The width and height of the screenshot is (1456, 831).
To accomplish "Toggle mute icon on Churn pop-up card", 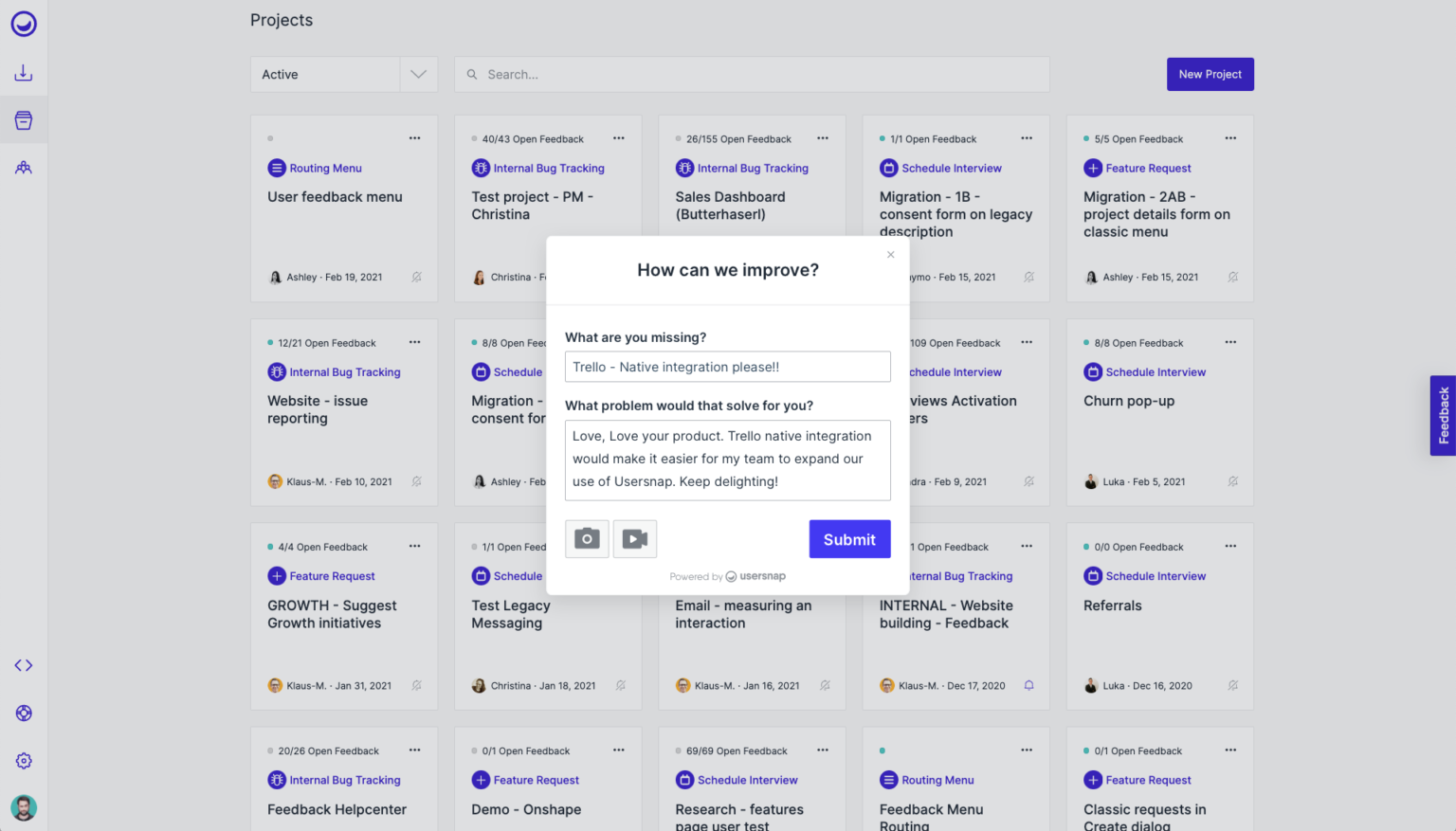I will (1232, 481).
